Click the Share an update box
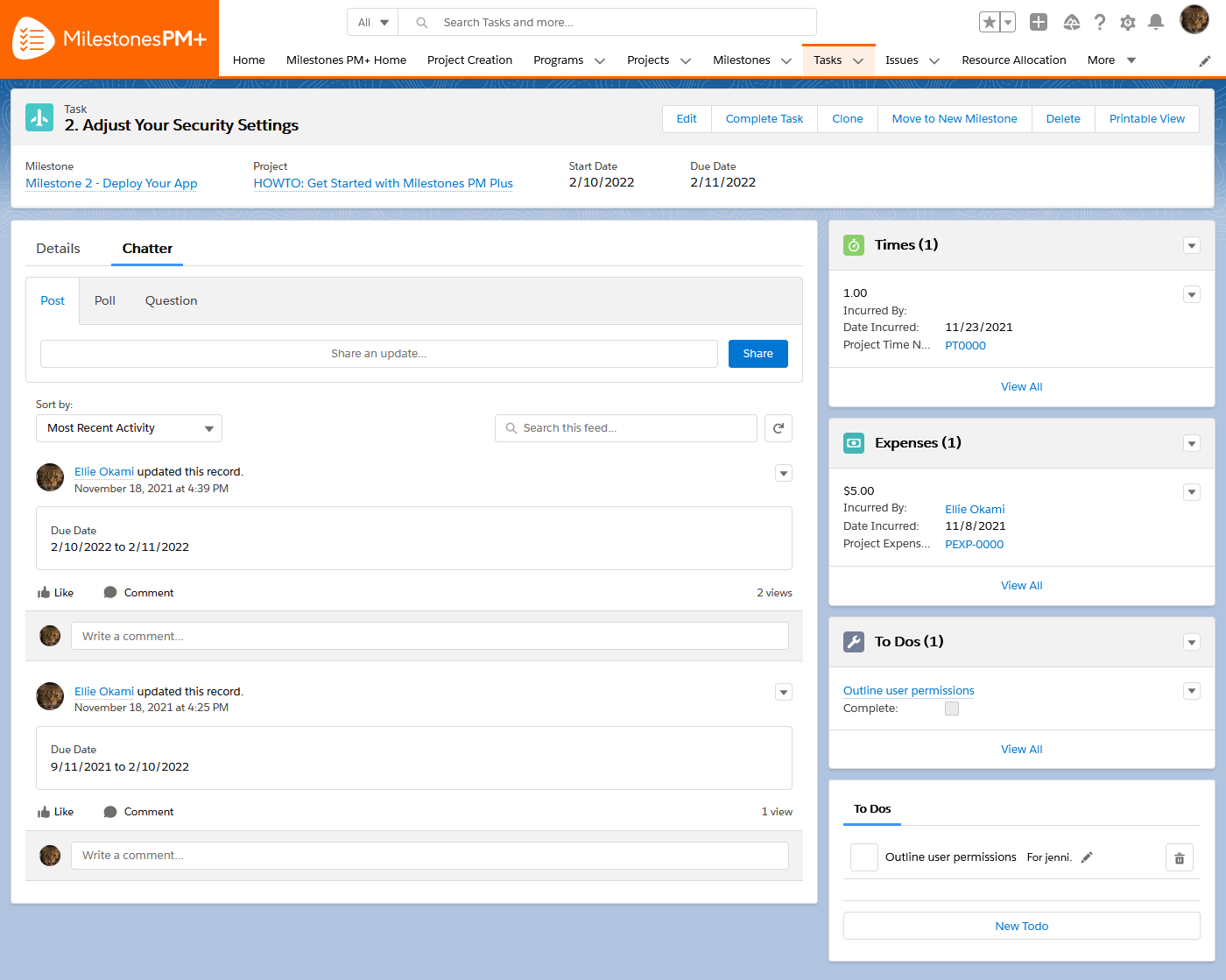 (x=379, y=354)
